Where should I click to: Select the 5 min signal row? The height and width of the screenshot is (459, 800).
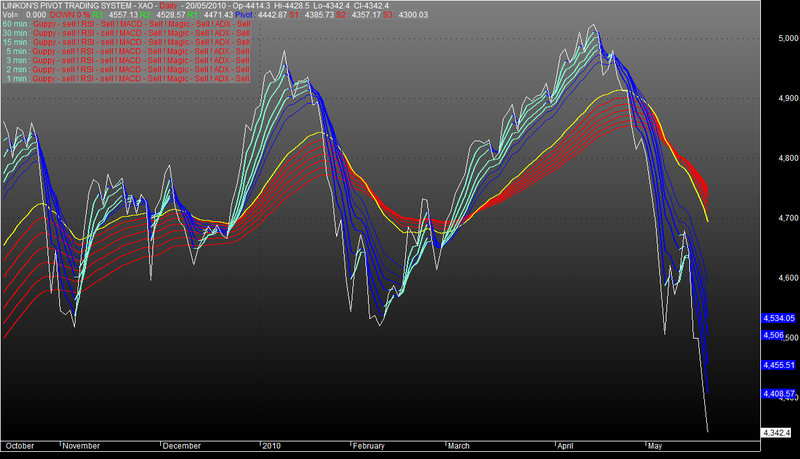point(126,52)
